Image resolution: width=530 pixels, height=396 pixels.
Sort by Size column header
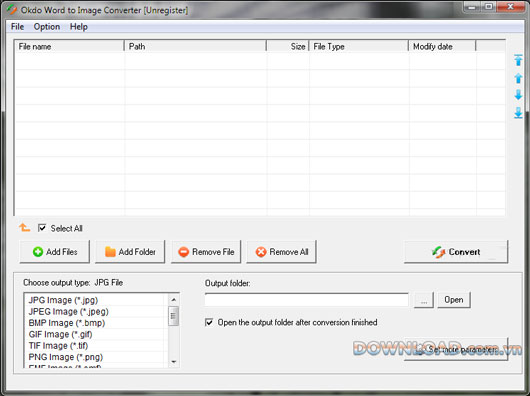coord(288,46)
